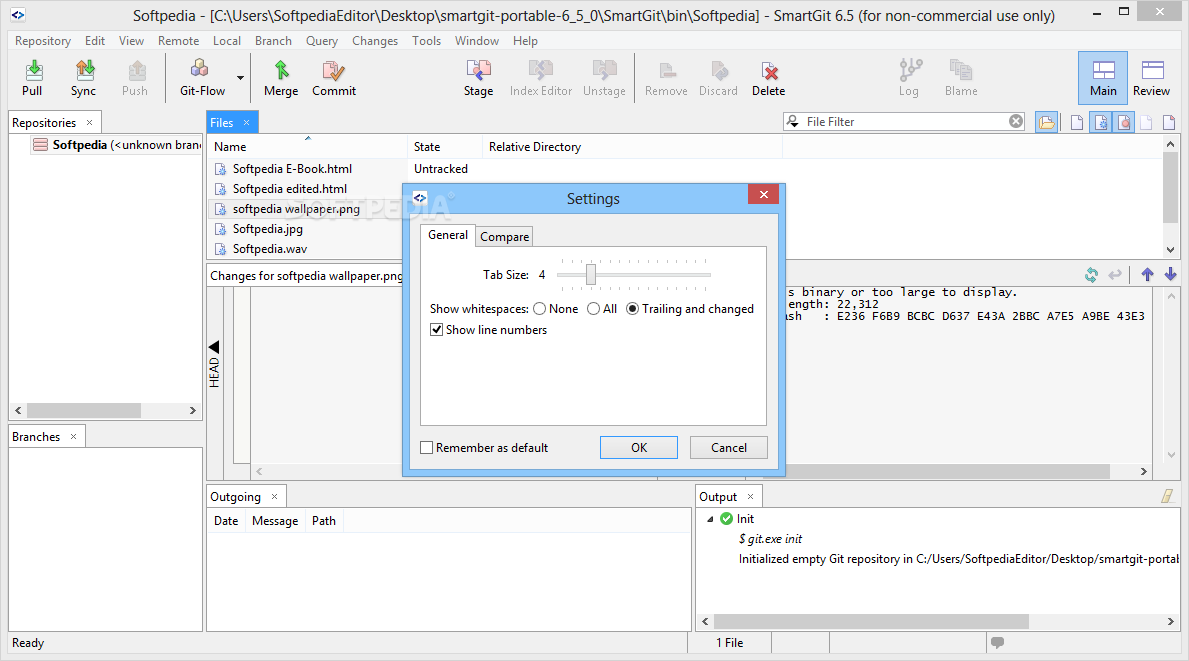
Task: Confirm Settings with the OK button
Action: (638, 448)
